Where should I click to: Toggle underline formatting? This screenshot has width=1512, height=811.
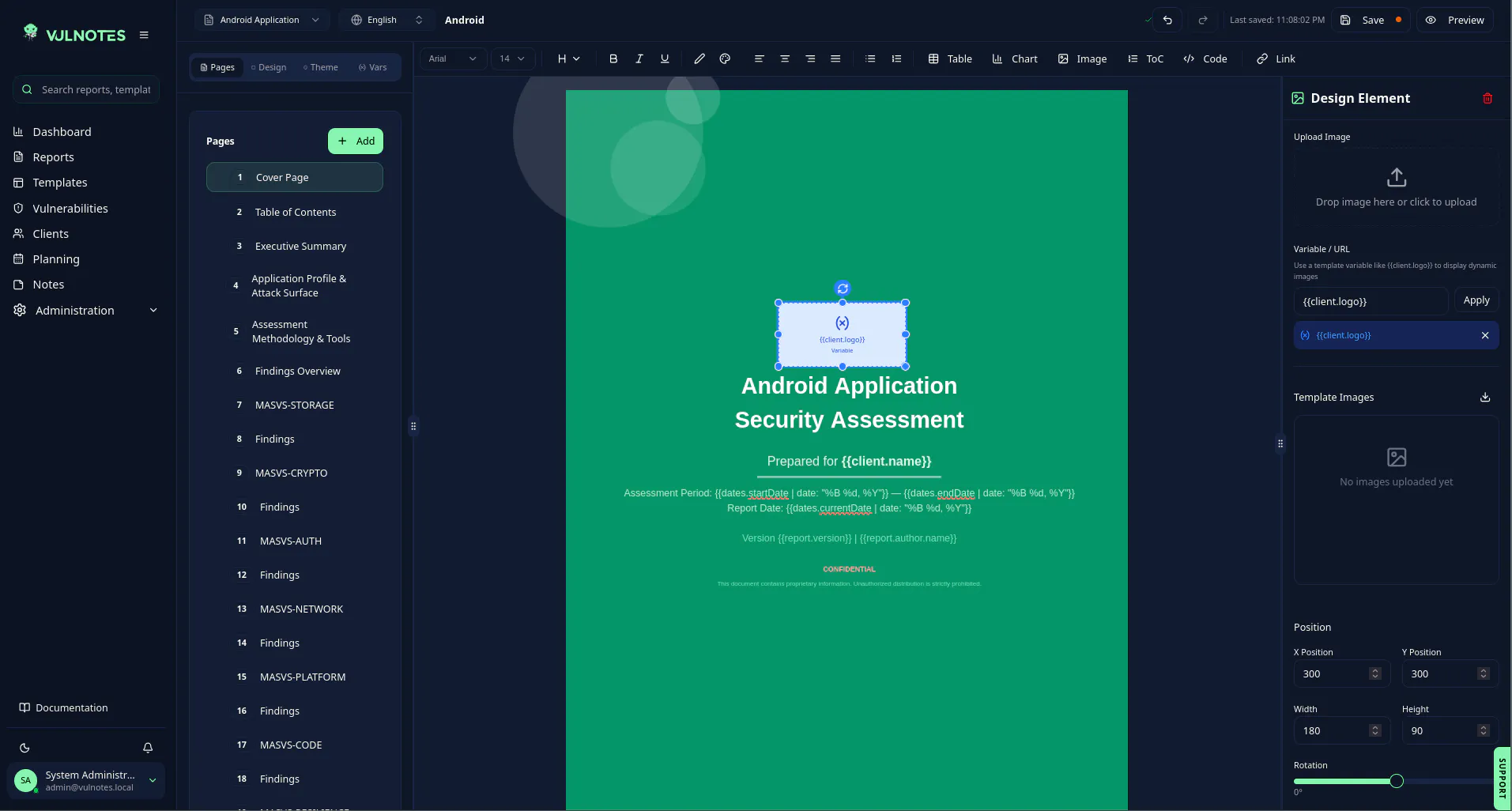pos(665,58)
